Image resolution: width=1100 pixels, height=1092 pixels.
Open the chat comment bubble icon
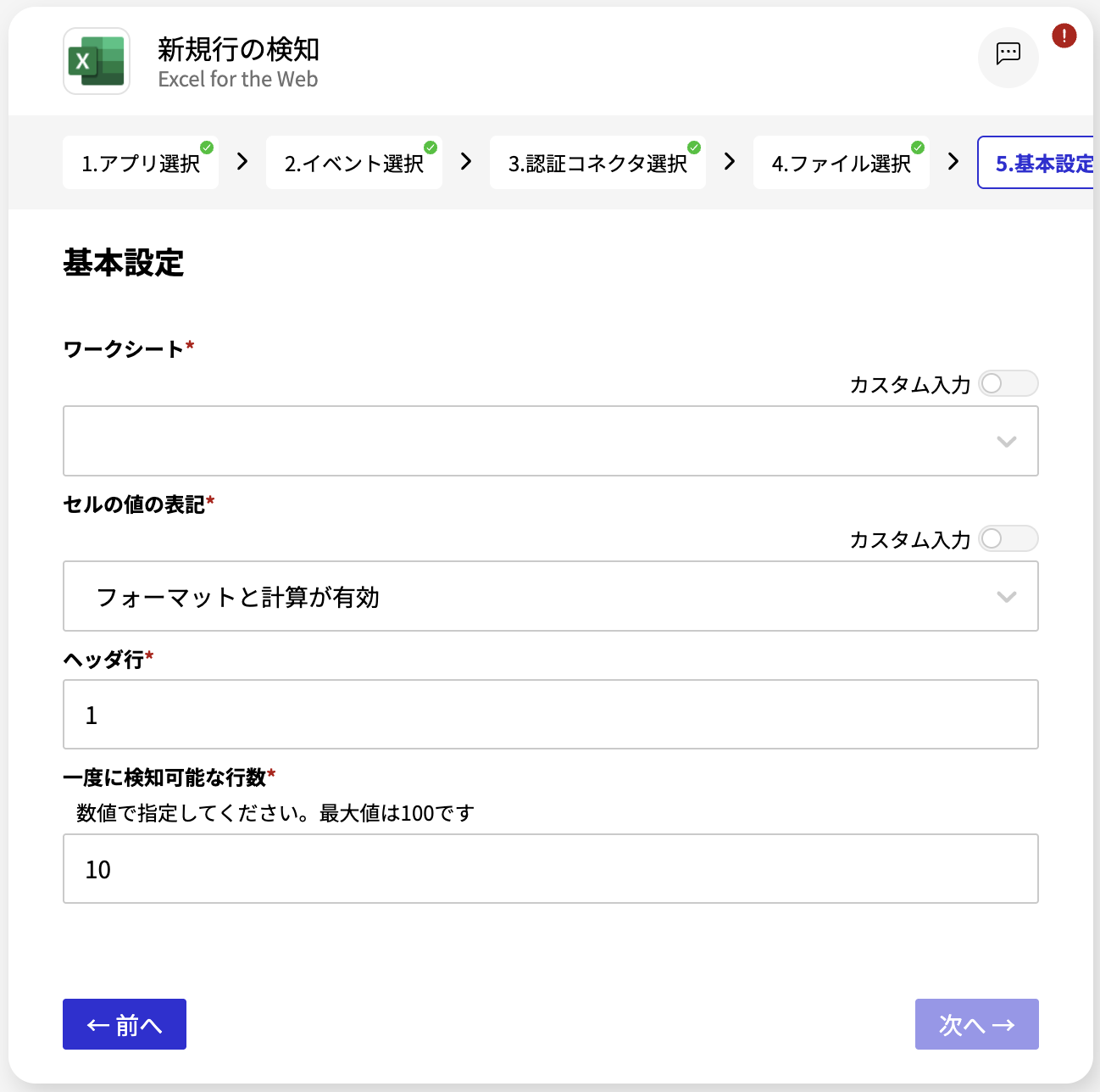coord(1008,57)
